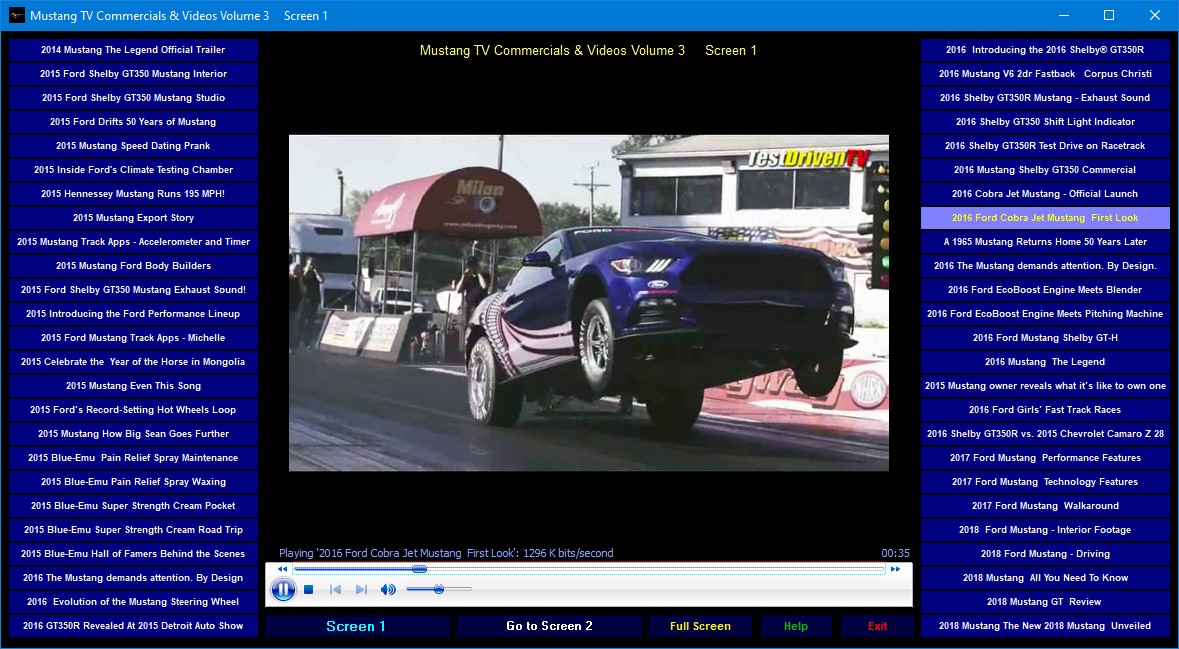This screenshot has height=649, width=1179.
Task: Play 2015 Mustang Export Story
Action: (133, 218)
